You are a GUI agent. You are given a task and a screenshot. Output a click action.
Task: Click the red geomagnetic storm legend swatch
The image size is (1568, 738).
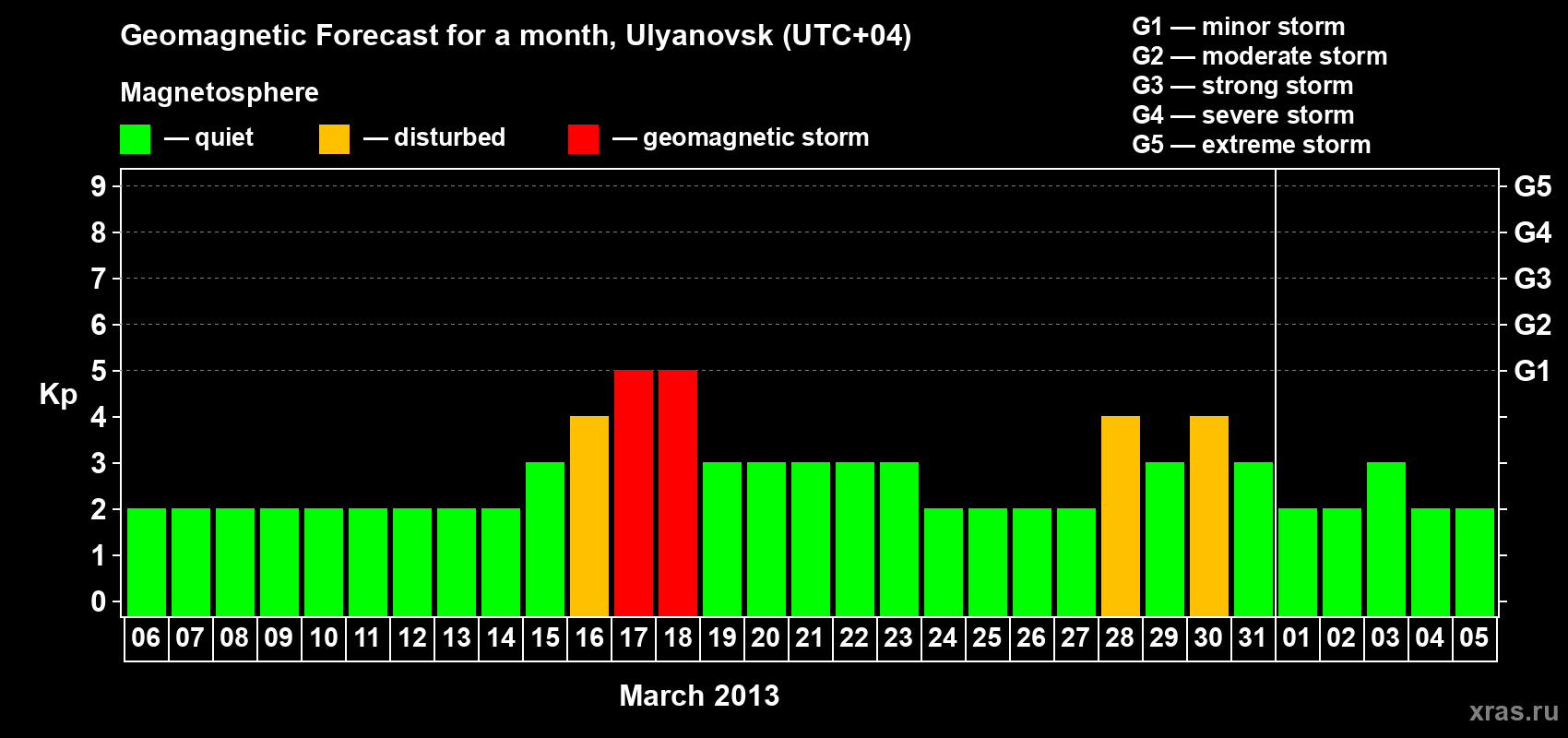coord(583,139)
